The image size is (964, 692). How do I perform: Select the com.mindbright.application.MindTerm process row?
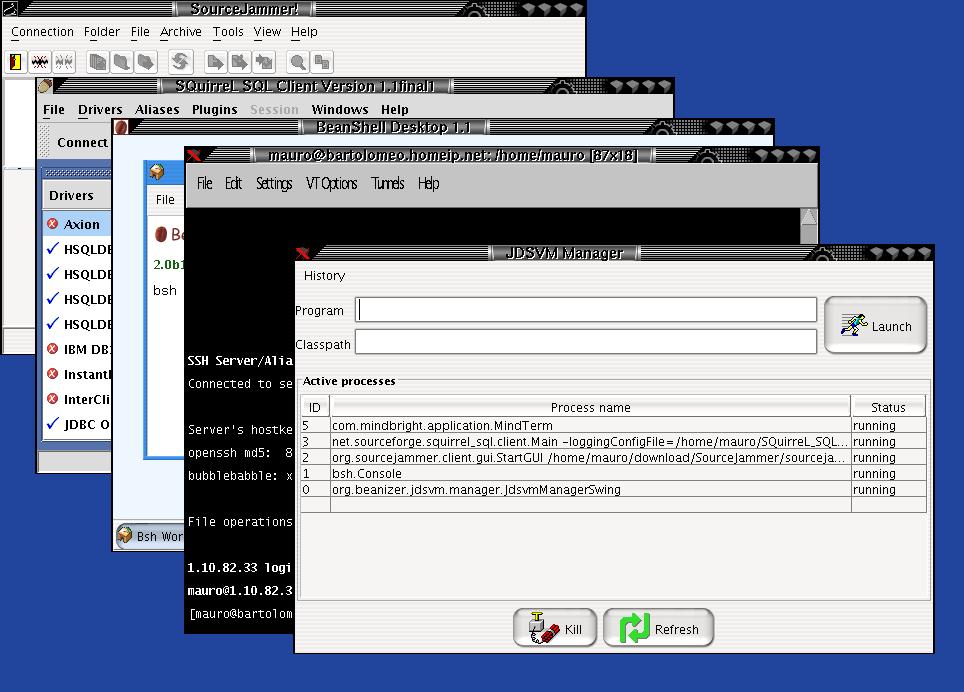click(x=614, y=425)
